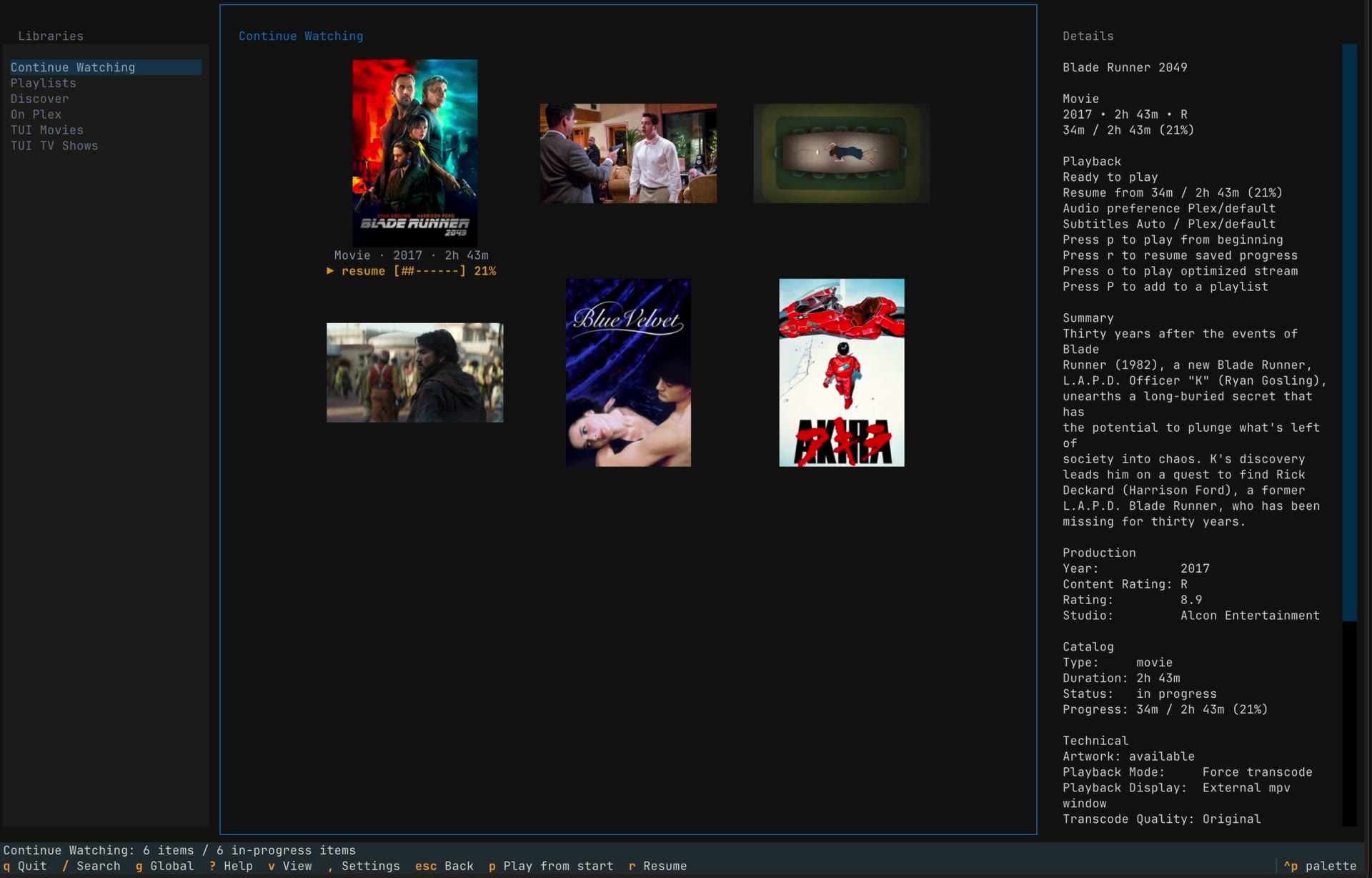Click 'Playback Mode: Force transcode'
Viewport: 1372px width, 878px height.
pyautogui.click(x=1187, y=772)
